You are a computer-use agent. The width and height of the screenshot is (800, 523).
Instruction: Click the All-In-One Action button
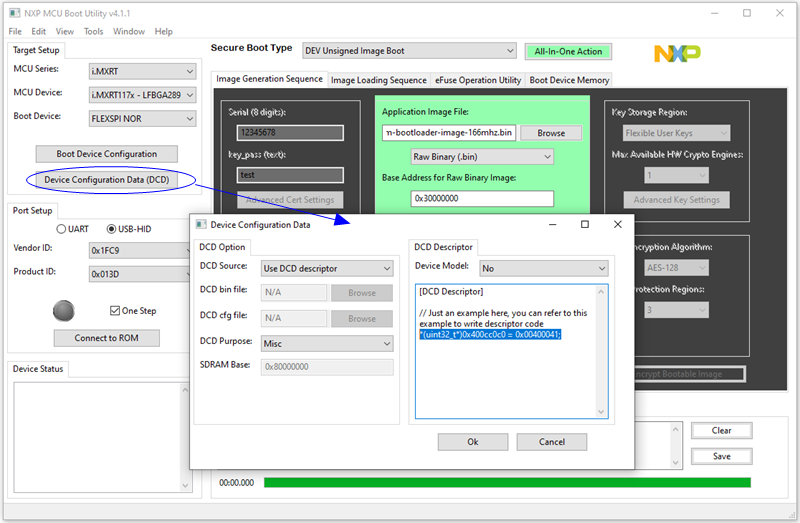(x=568, y=52)
